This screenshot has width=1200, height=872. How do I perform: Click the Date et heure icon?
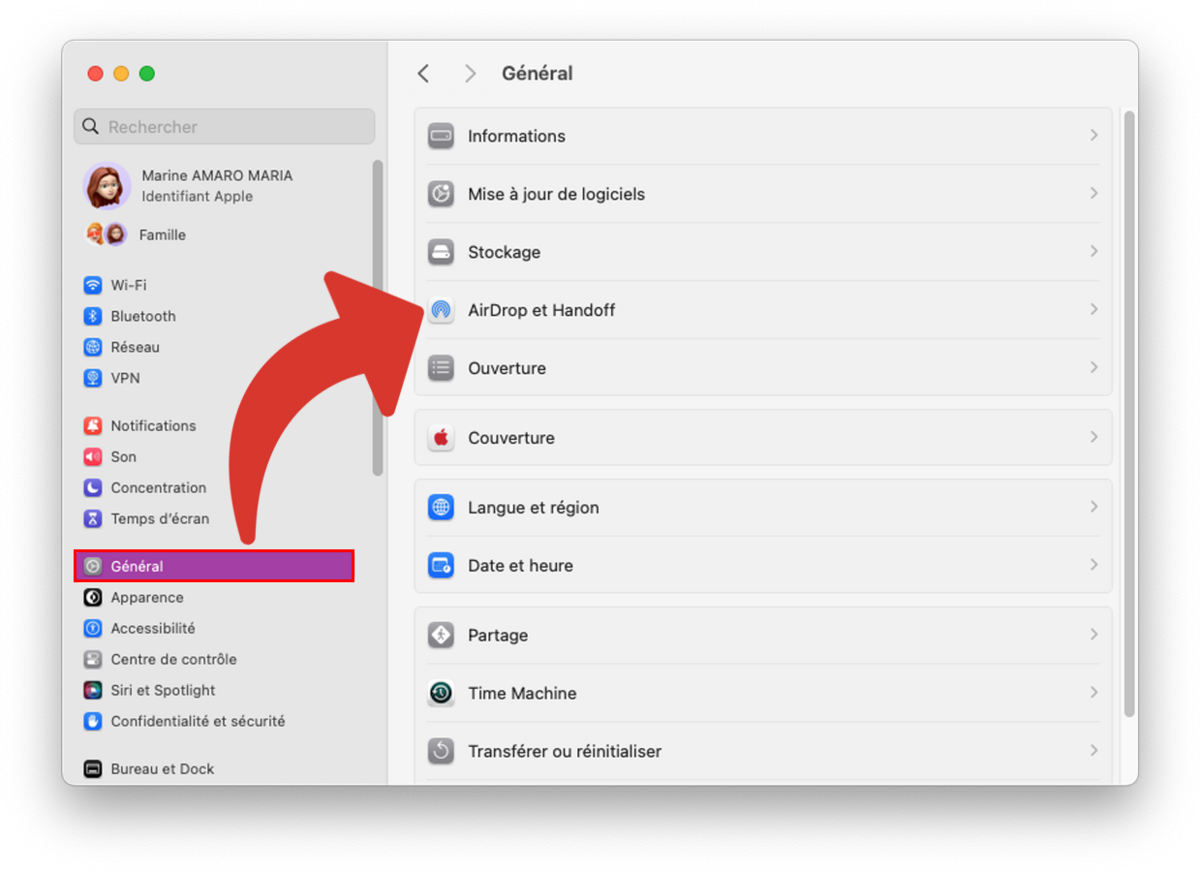pyautogui.click(x=441, y=566)
